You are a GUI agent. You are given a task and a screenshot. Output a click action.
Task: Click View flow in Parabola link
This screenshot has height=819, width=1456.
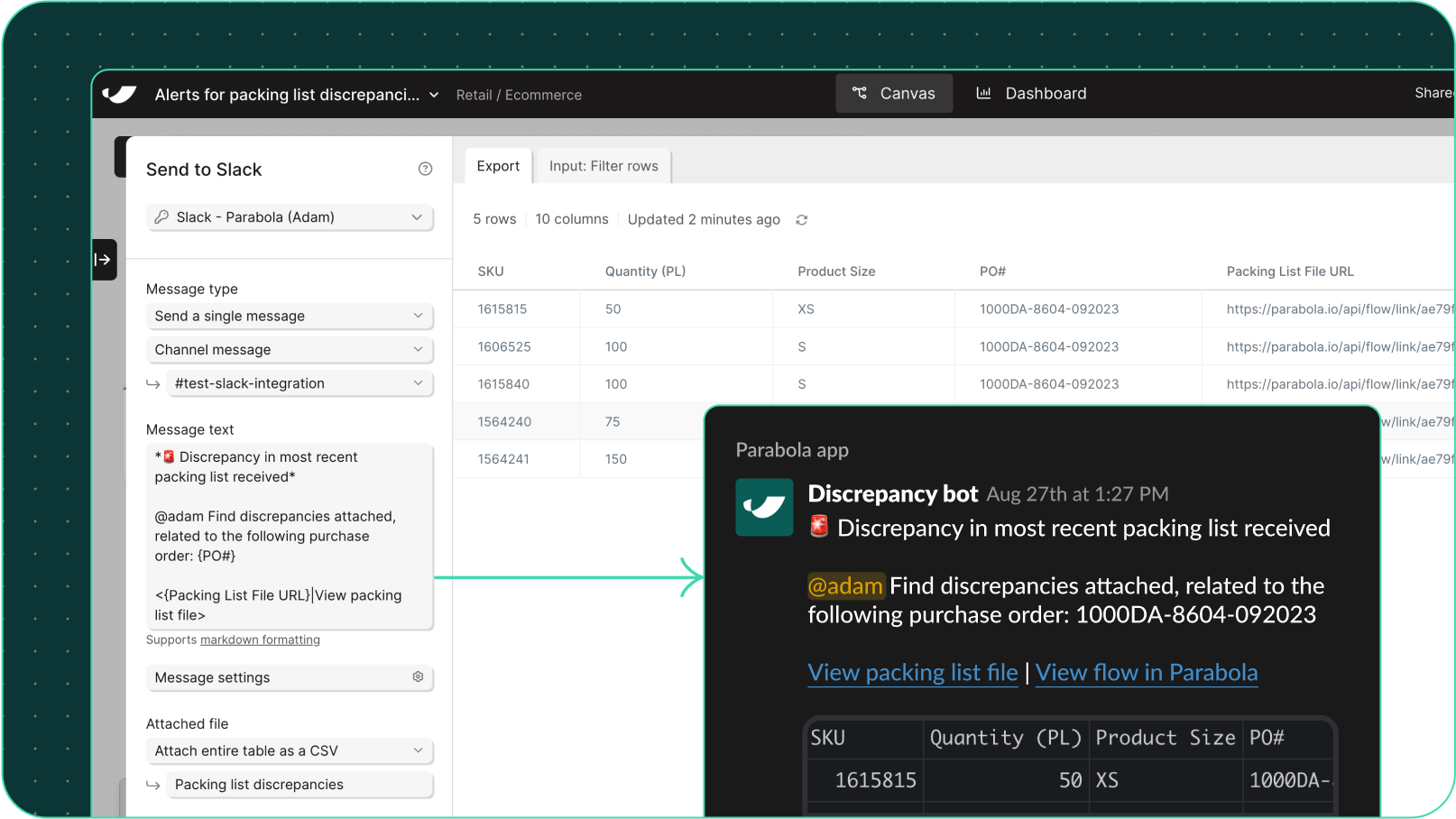(x=1147, y=673)
